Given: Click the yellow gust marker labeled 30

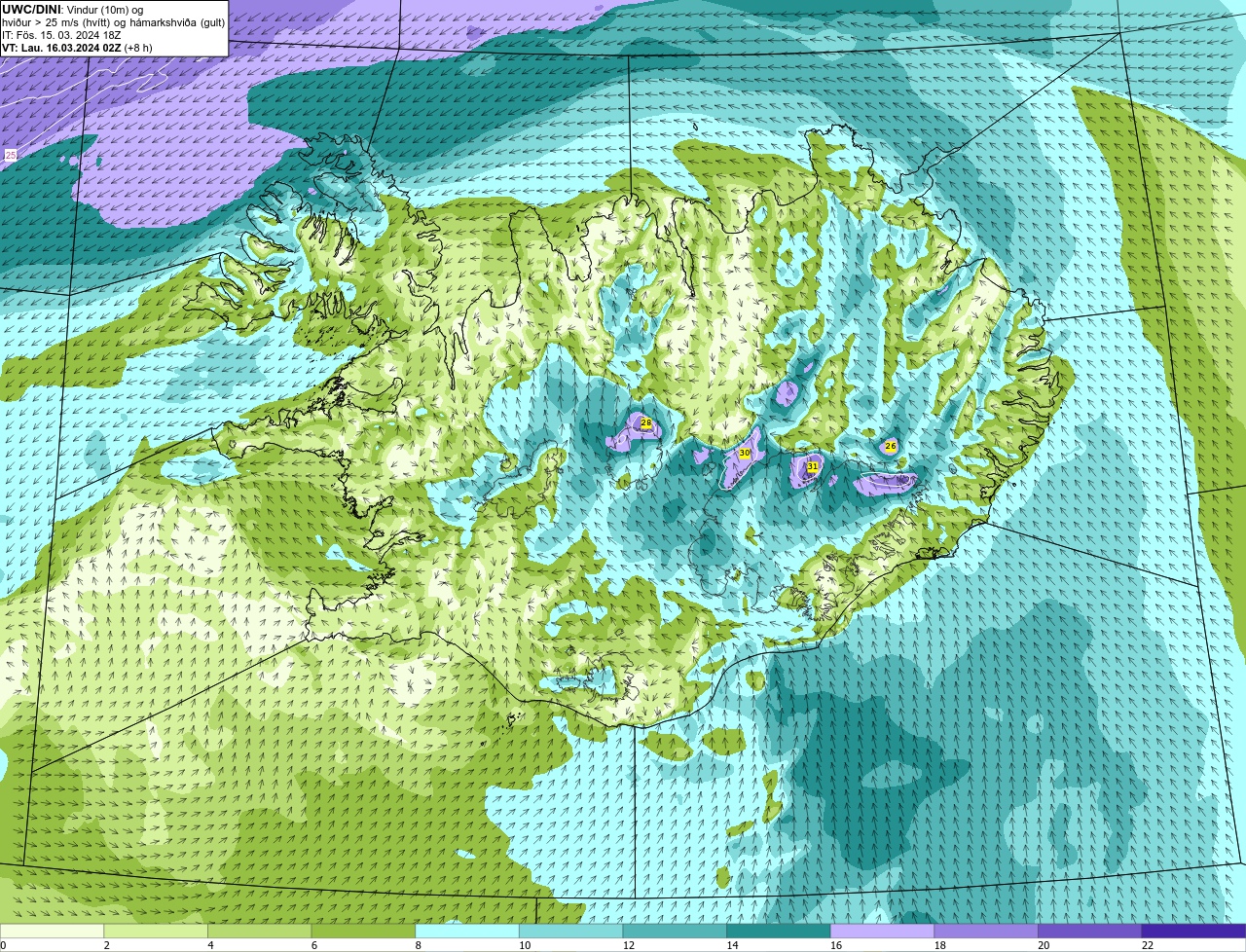Looking at the screenshot, I should pos(745,454).
